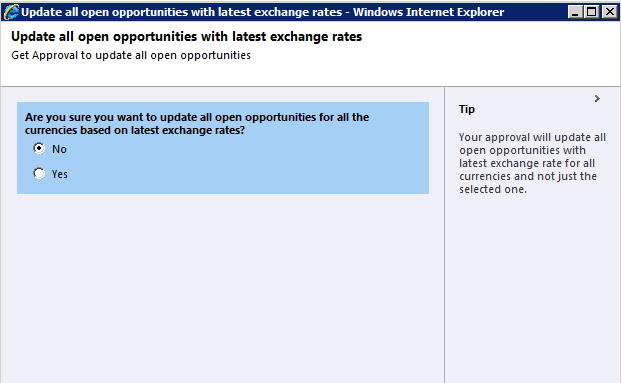Viewport: 621px width, 383px height.
Task: Minimize the Internet Explorer dialog window
Action: [575, 12]
